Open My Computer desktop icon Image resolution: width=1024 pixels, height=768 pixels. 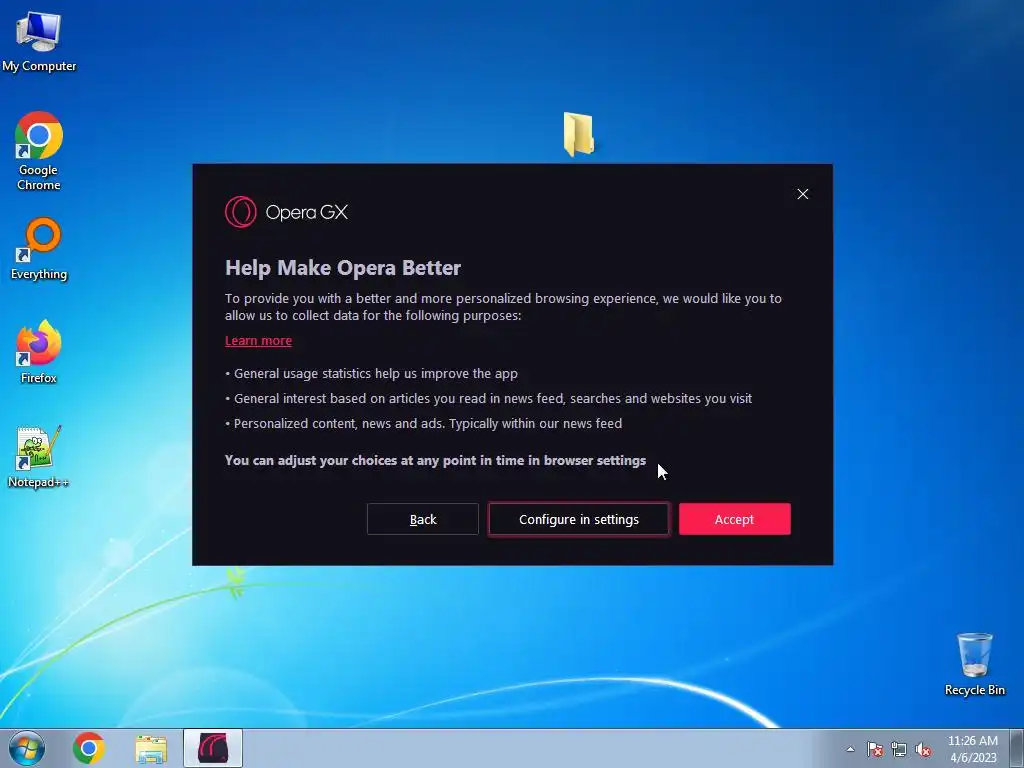[39, 42]
